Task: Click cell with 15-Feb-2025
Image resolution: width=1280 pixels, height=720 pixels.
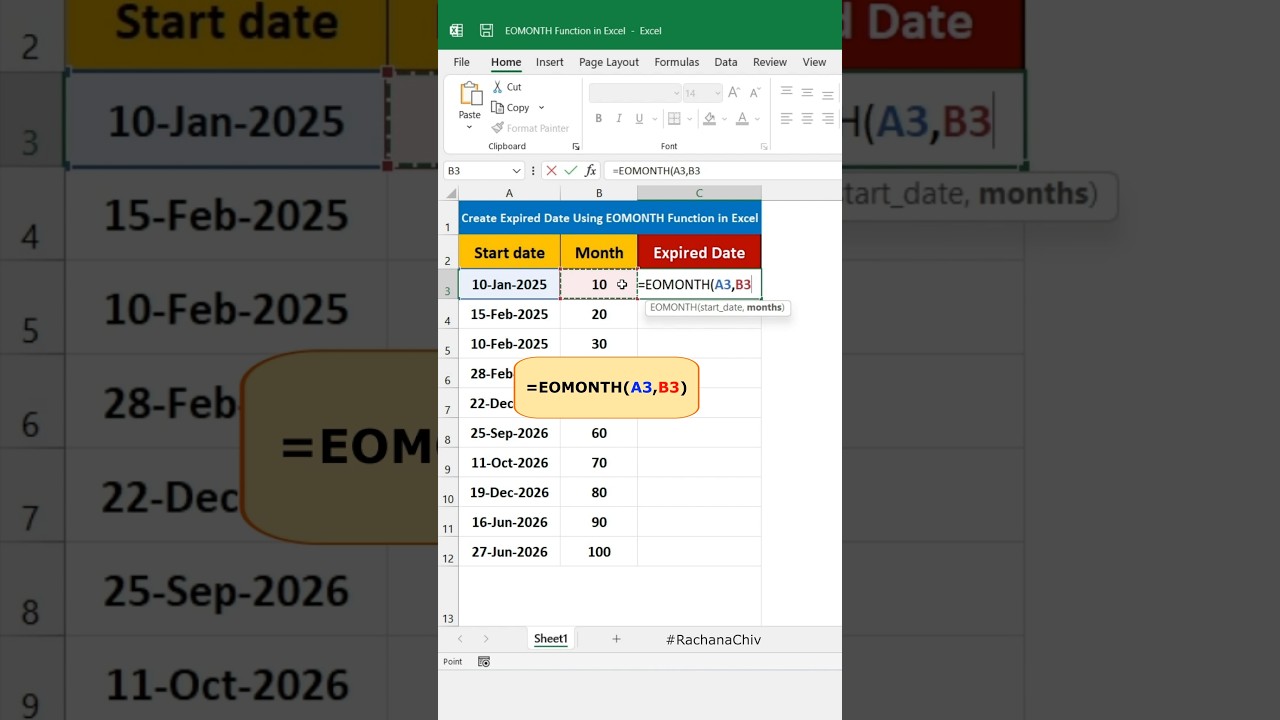Action: (509, 314)
